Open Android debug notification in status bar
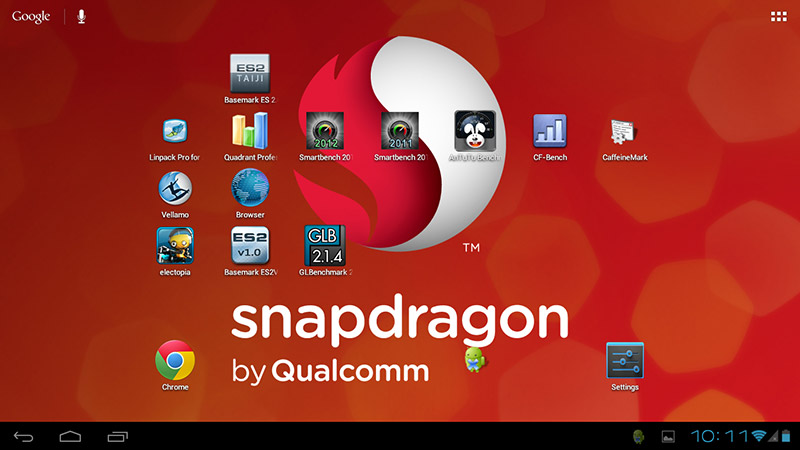 (638, 436)
